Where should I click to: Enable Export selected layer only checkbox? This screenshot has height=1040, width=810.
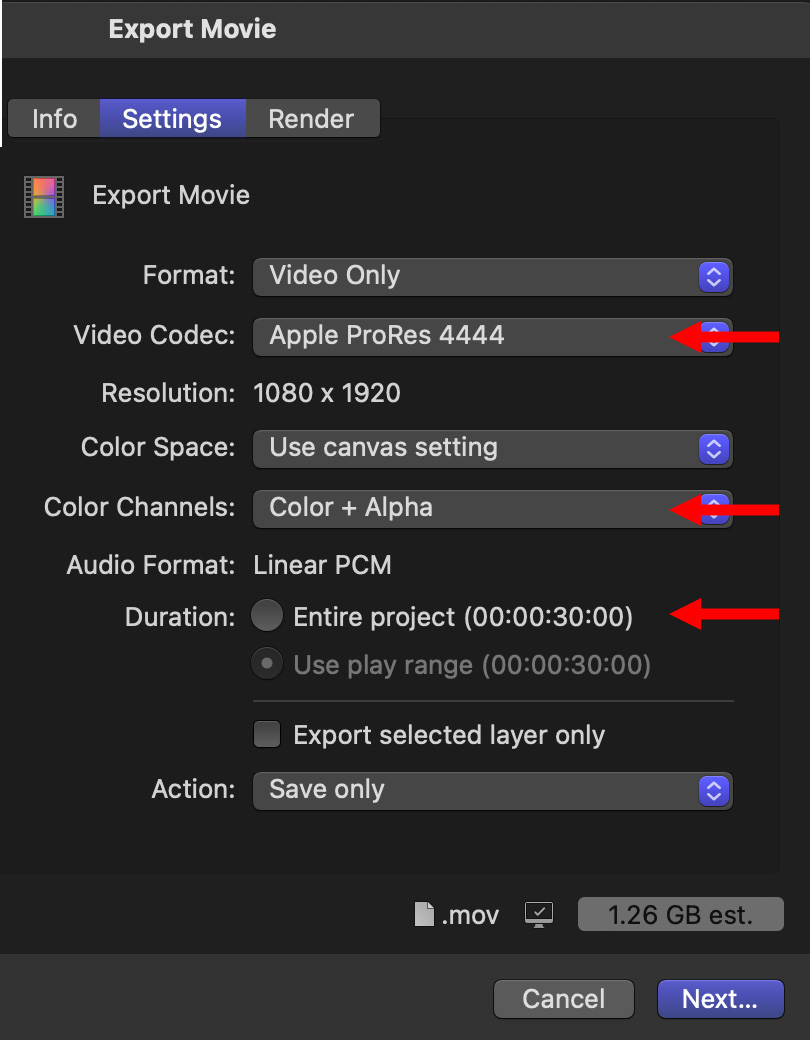point(267,736)
